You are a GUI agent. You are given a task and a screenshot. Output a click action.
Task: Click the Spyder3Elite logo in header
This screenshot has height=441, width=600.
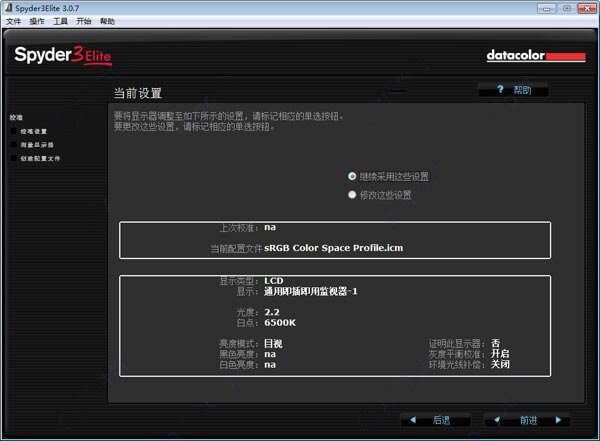click(63, 56)
